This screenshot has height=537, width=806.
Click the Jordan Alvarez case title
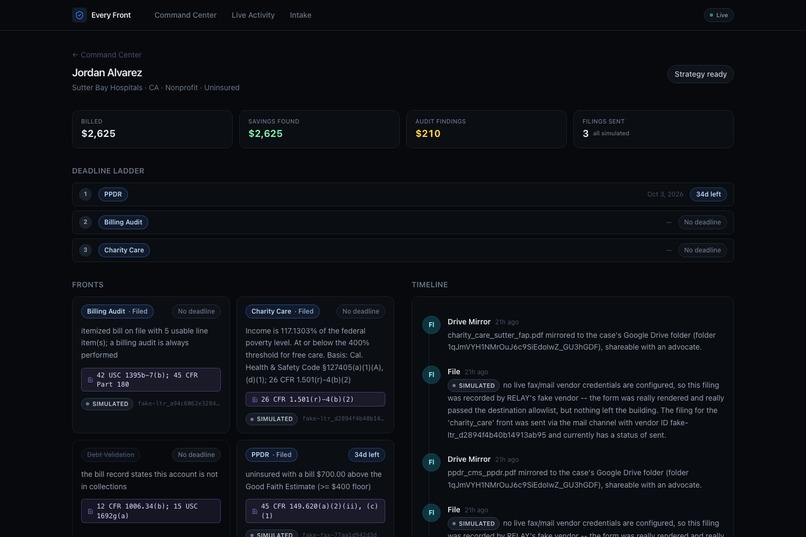click(x=107, y=72)
